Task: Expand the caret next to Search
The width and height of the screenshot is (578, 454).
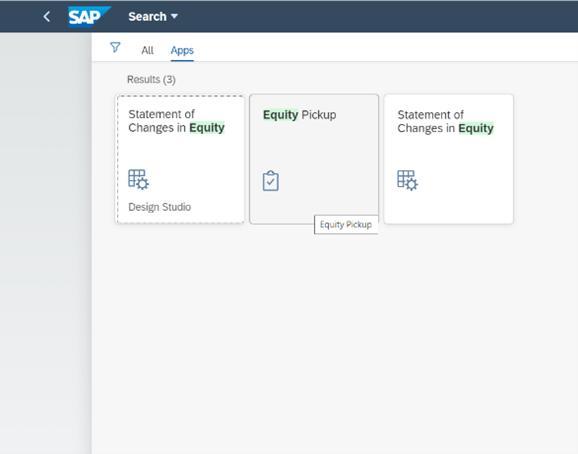Action: [x=174, y=16]
